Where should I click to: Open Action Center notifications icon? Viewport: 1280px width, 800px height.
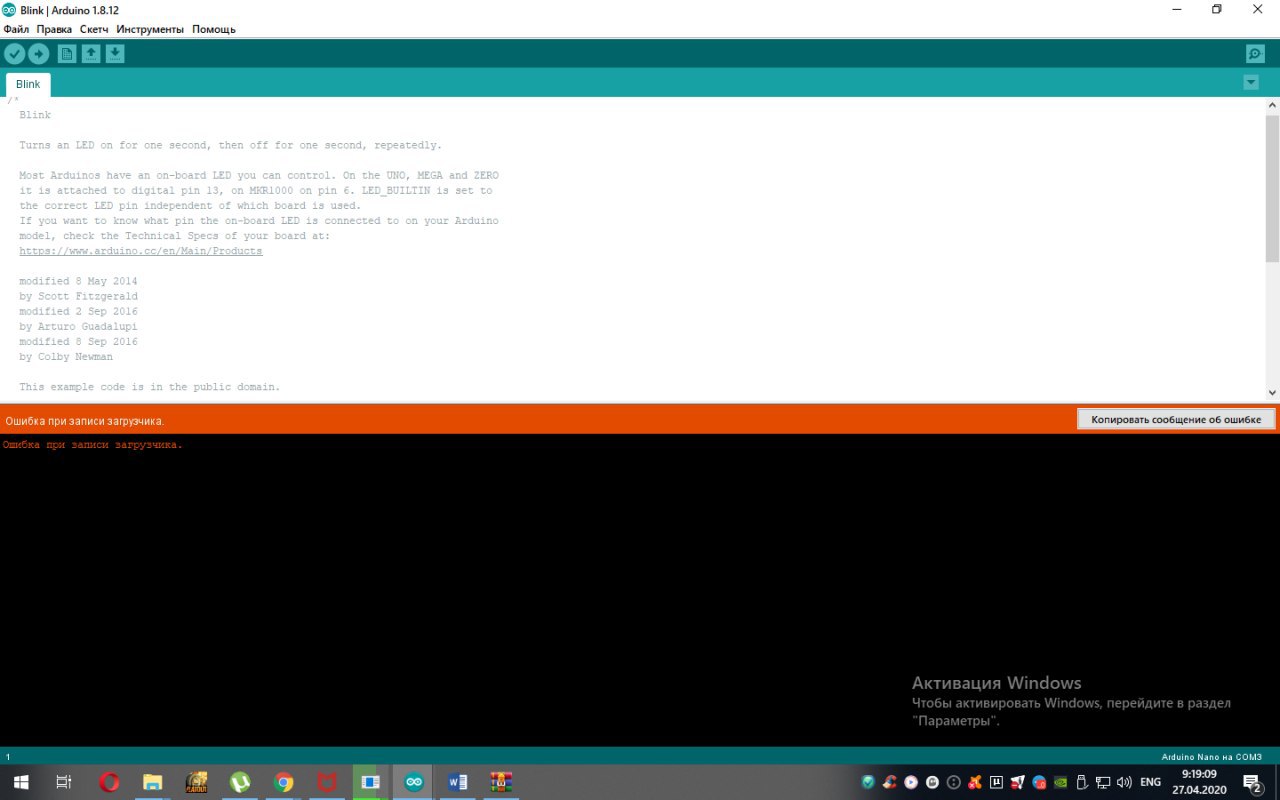click(1251, 782)
